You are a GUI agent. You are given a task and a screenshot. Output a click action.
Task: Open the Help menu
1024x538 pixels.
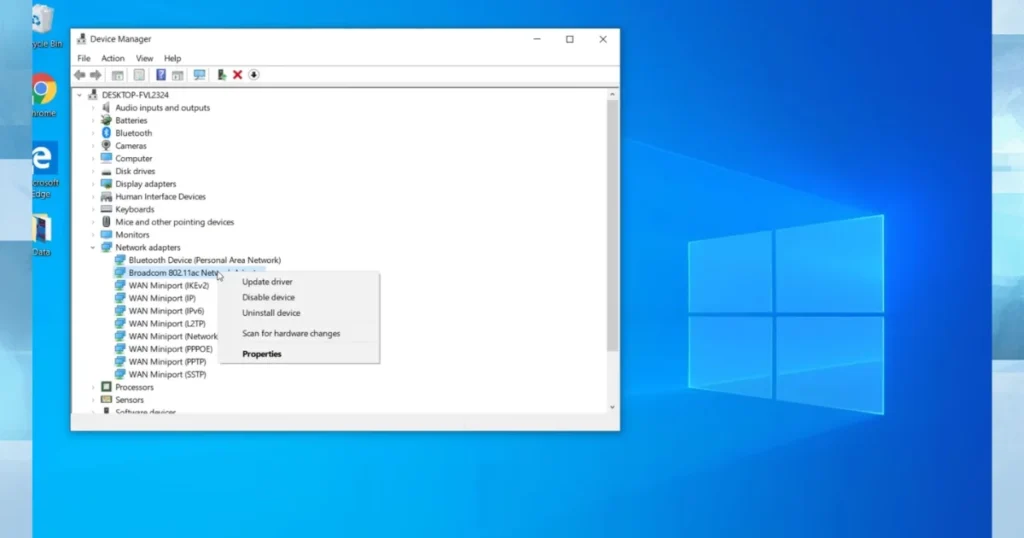(x=172, y=58)
